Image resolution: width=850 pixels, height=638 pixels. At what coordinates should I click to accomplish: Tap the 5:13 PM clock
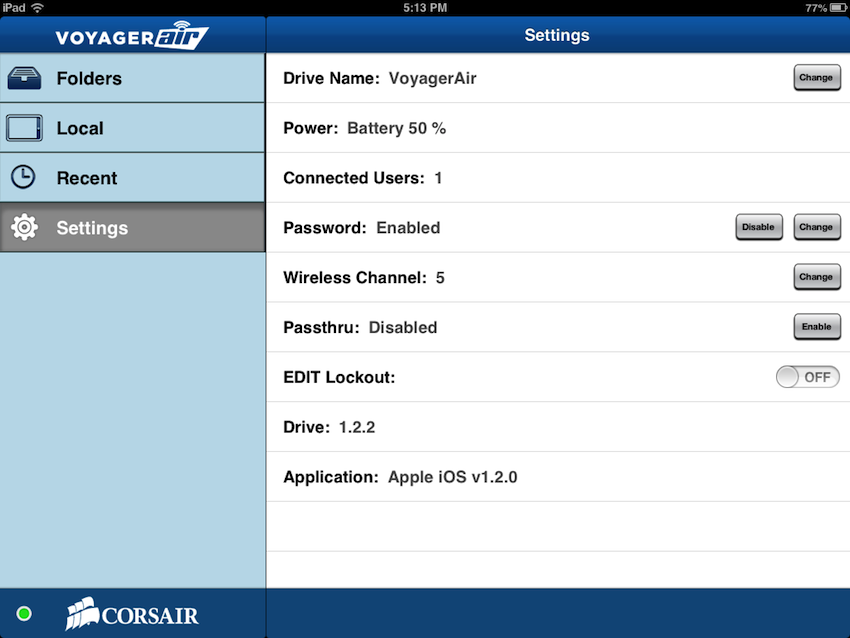coord(425,8)
